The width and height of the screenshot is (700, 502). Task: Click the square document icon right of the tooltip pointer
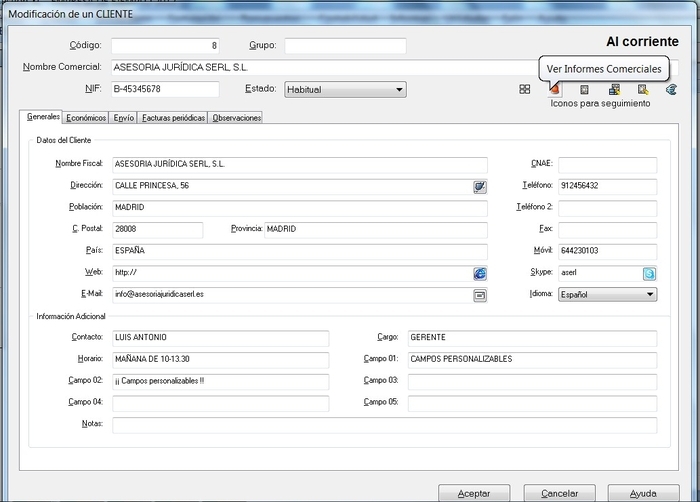pyautogui.click(x=584, y=90)
